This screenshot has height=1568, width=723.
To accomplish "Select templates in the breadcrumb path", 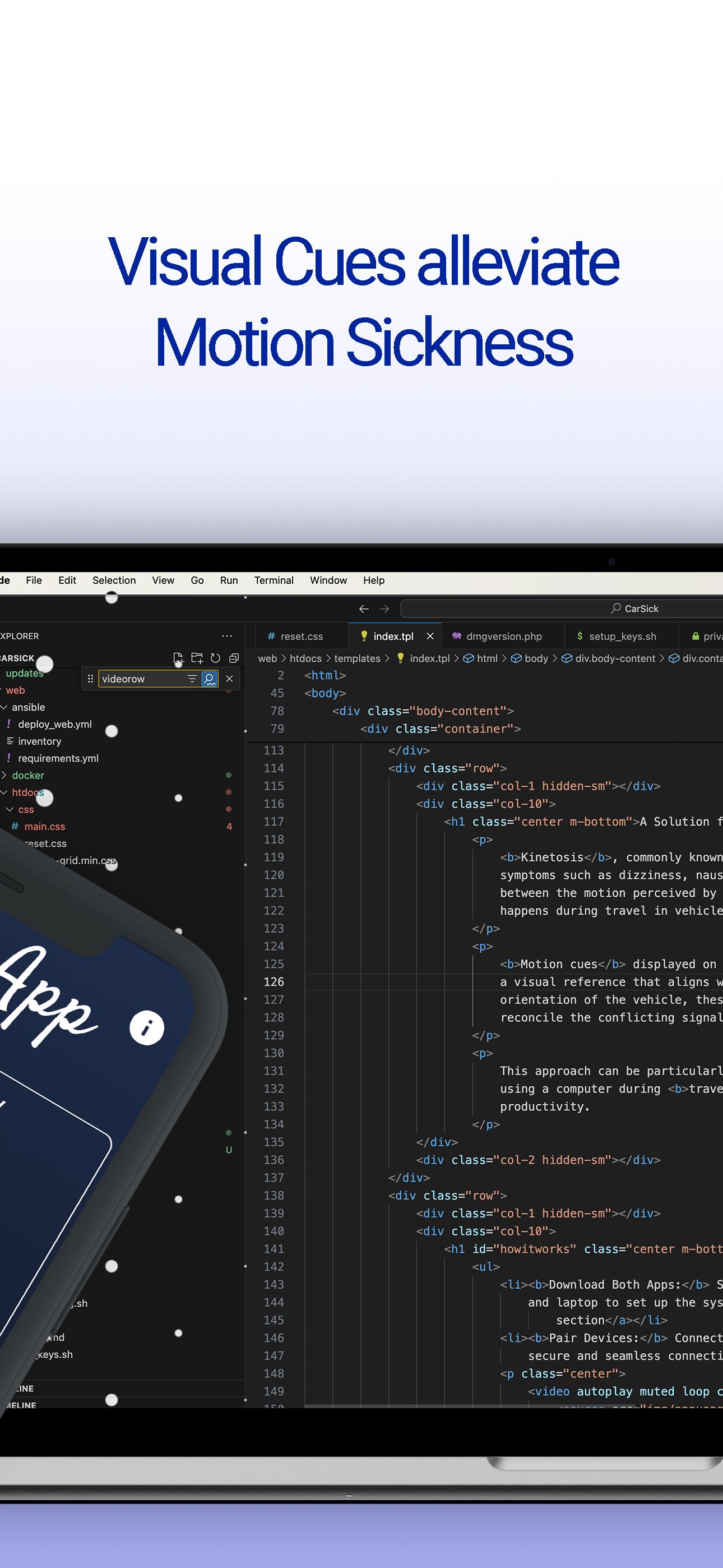I will [x=357, y=658].
